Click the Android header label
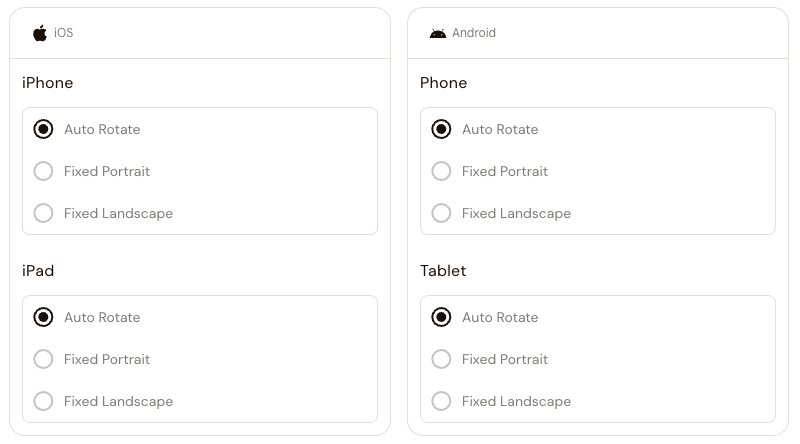Viewport: 800px width, 444px height. [474, 33]
